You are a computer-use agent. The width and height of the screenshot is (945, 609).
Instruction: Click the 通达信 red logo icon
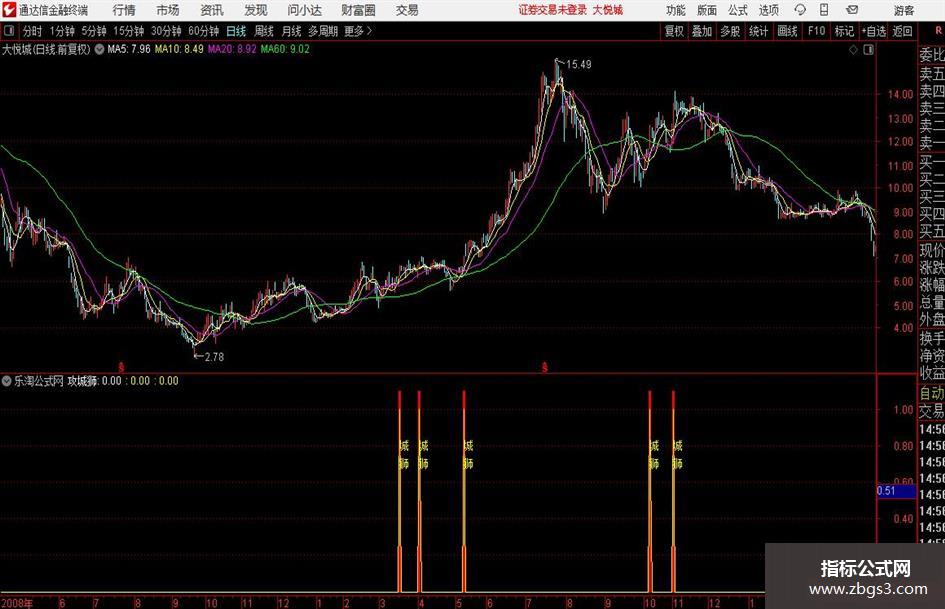(9, 10)
